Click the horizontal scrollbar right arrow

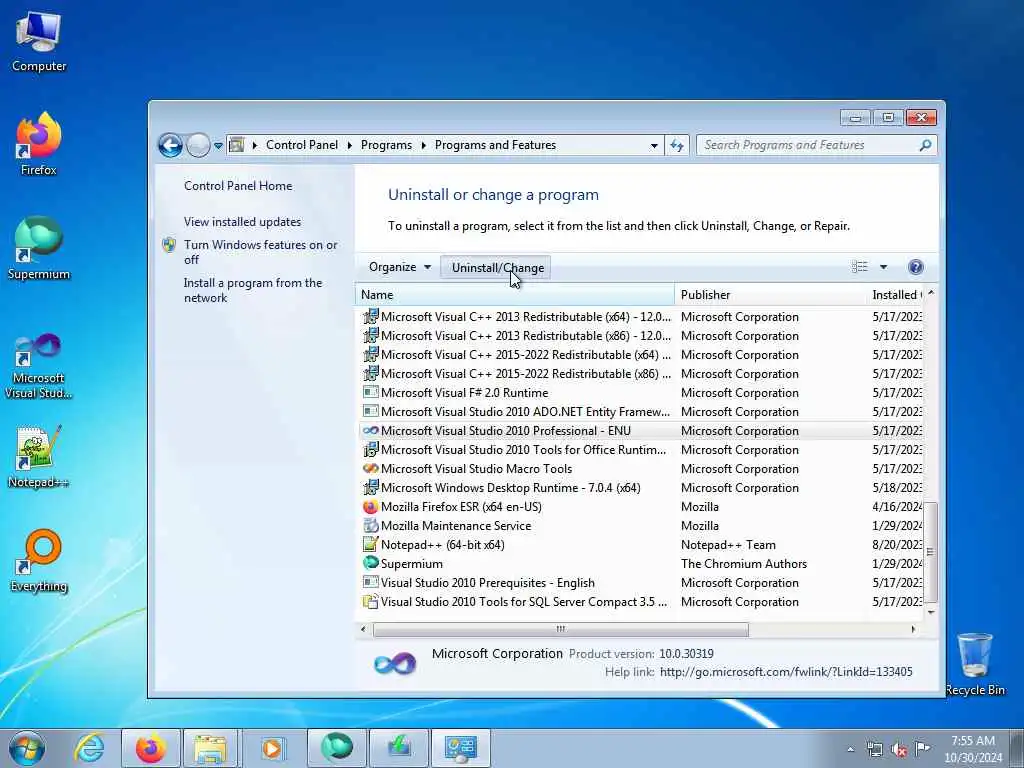coord(913,629)
